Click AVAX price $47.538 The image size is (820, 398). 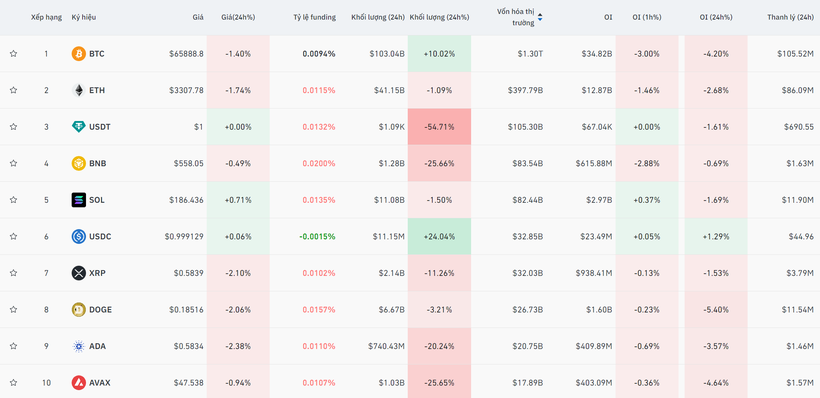click(x=188, y=383)
